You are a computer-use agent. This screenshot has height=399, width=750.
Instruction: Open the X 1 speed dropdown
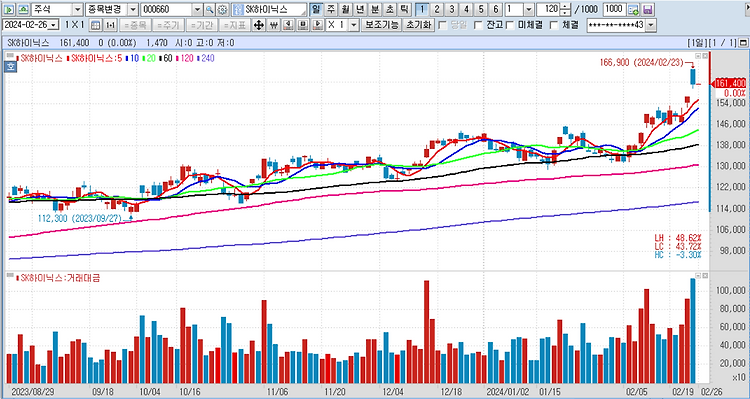[353, 25]
